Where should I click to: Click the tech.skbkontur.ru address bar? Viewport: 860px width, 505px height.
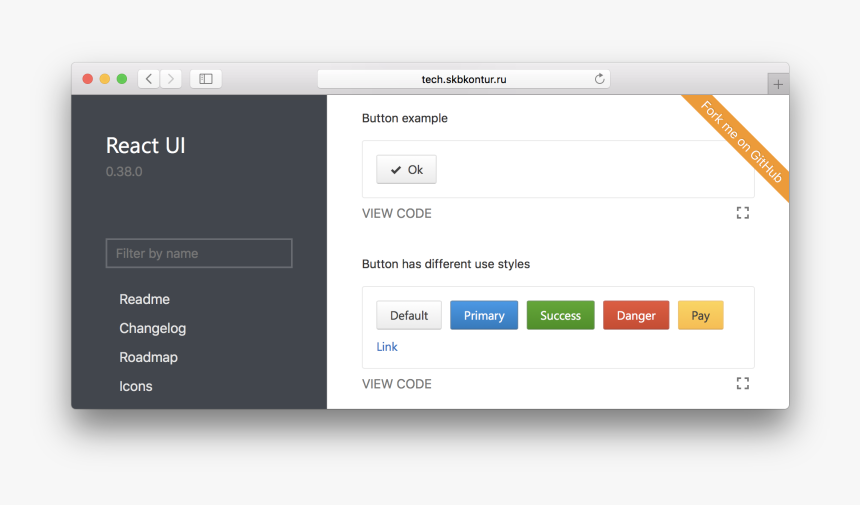click(463, 79)
